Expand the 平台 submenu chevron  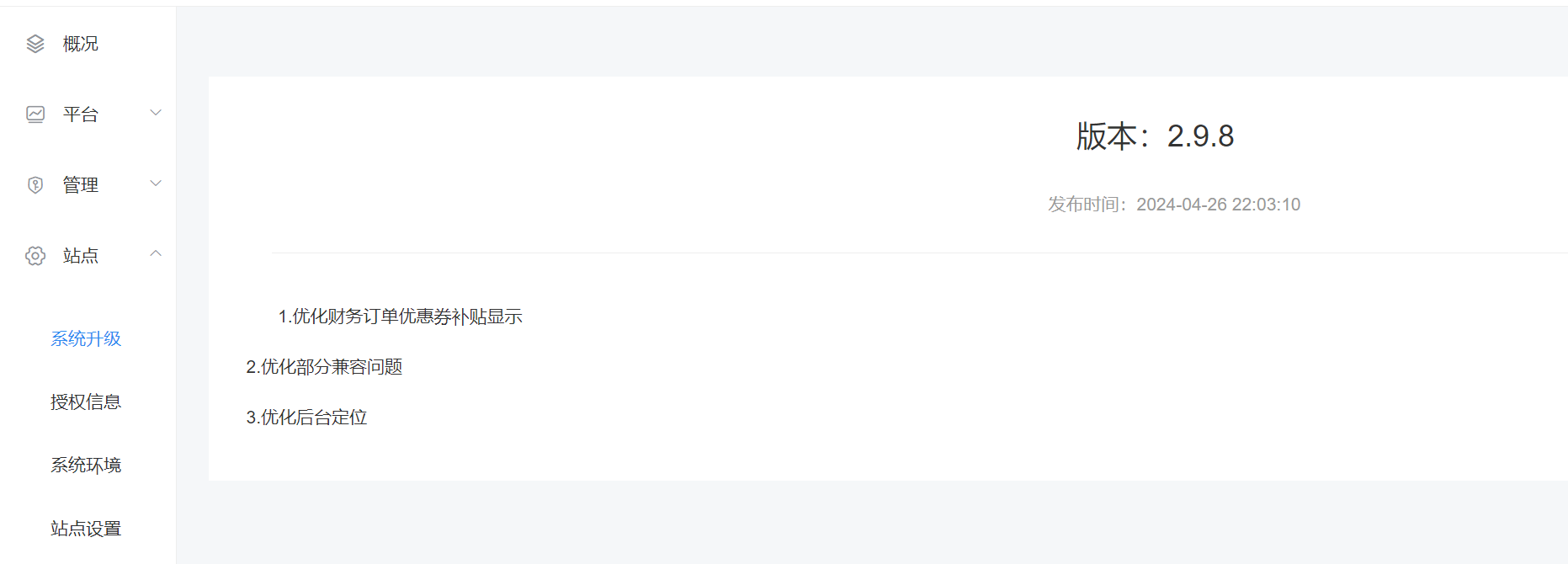tap(156, 113)
